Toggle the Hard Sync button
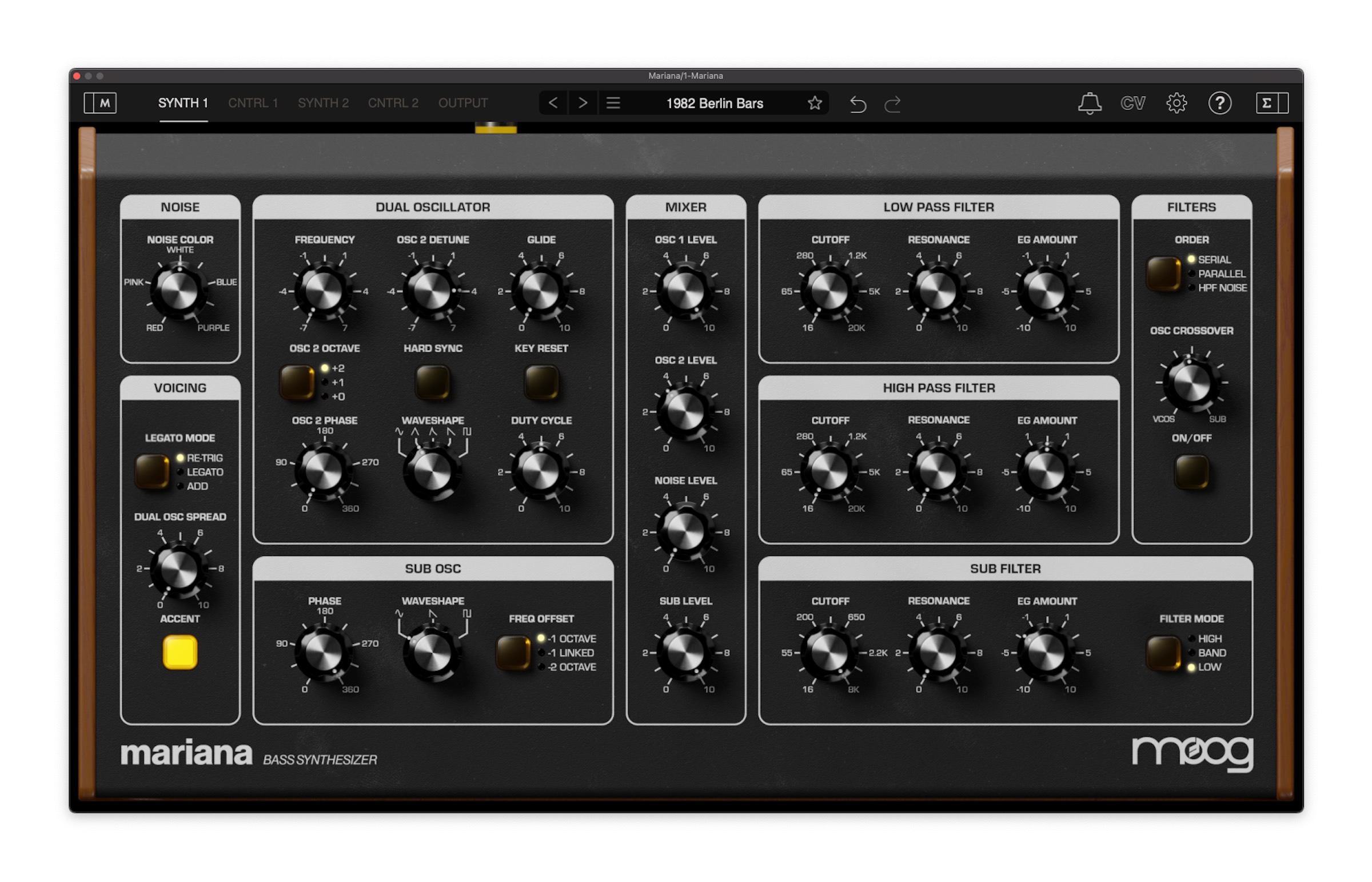The image size is (1372, 882). click(432, 382)
